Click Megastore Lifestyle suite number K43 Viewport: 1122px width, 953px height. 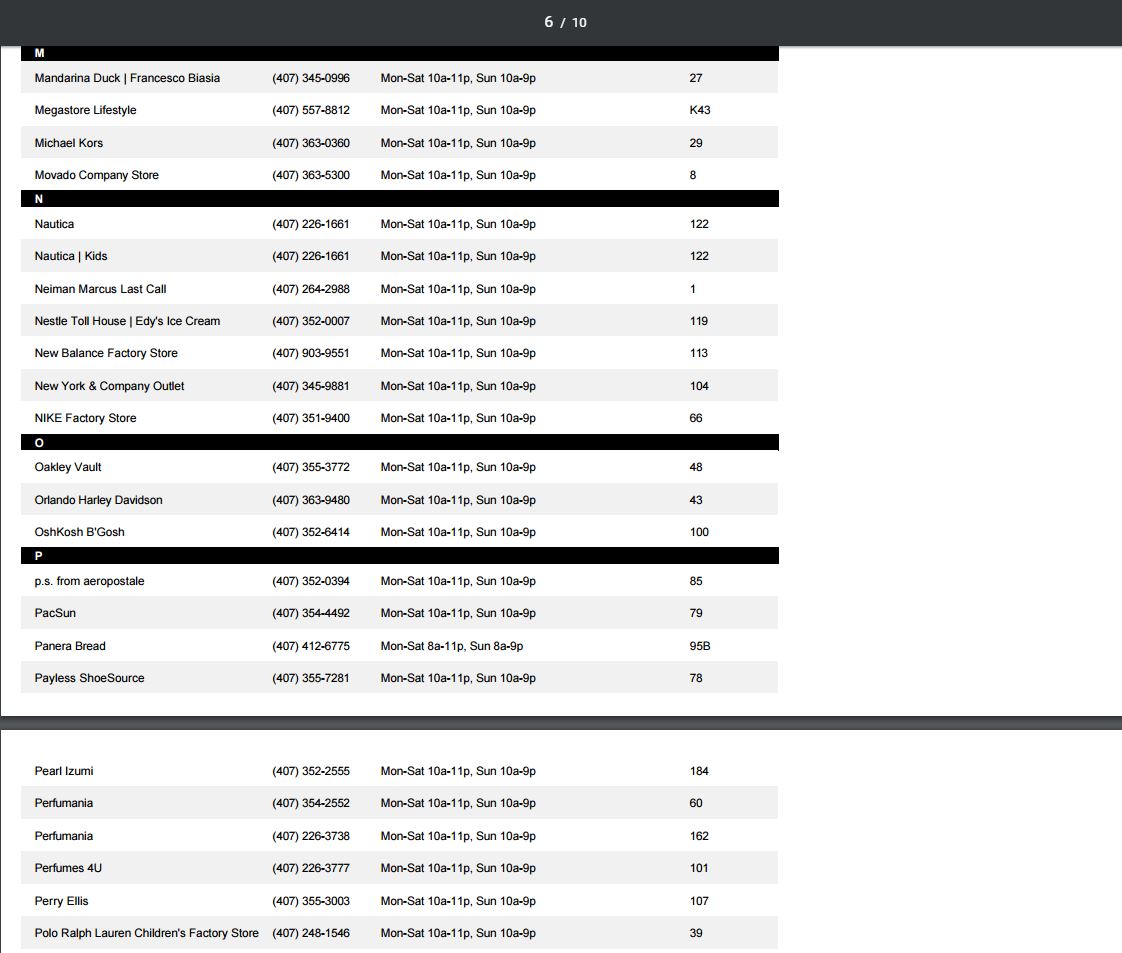[x=700, y=110]
